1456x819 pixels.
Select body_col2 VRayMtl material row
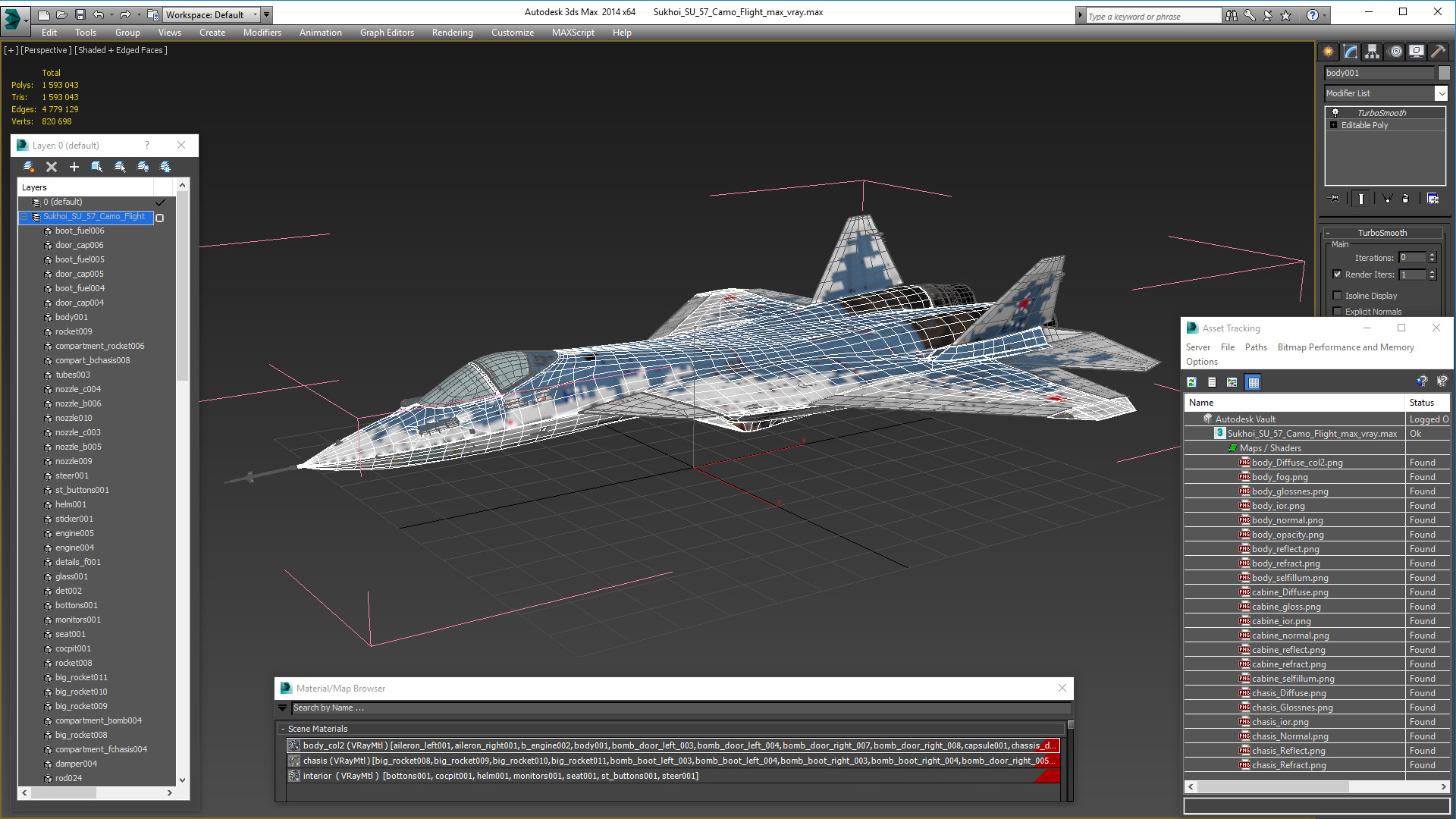(x=673, y=745)
